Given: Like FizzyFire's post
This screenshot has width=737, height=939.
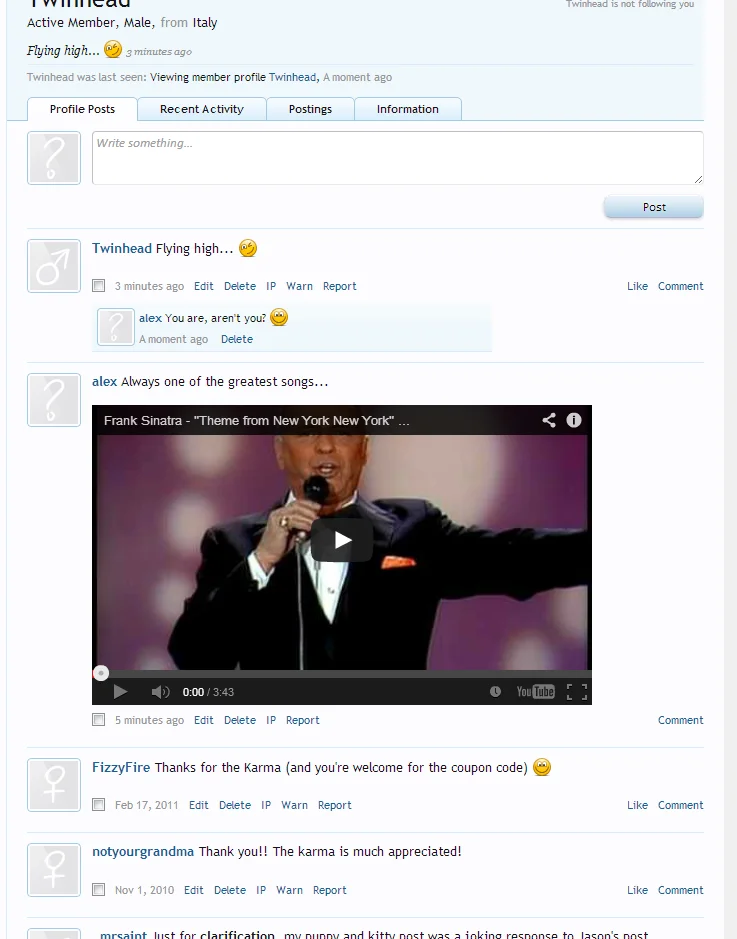Looking at the screenshot, I should tap(637, 805).
